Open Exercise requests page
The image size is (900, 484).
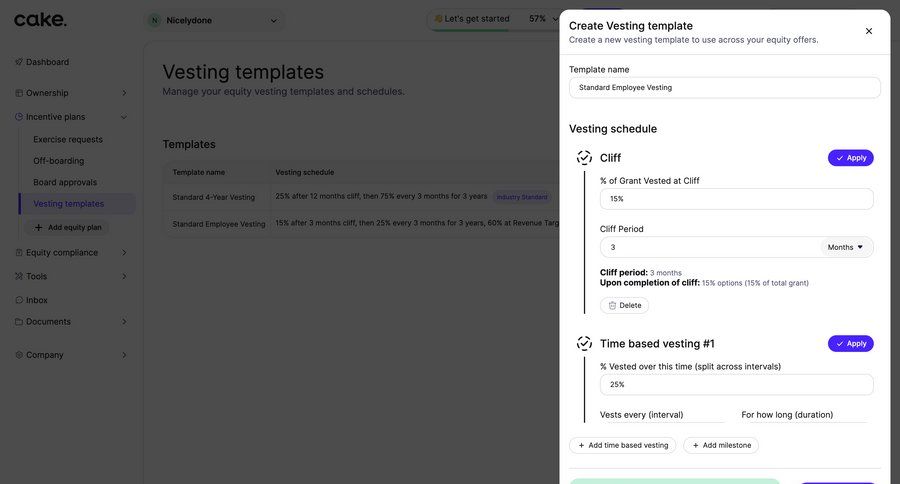(x=68, y=139)
